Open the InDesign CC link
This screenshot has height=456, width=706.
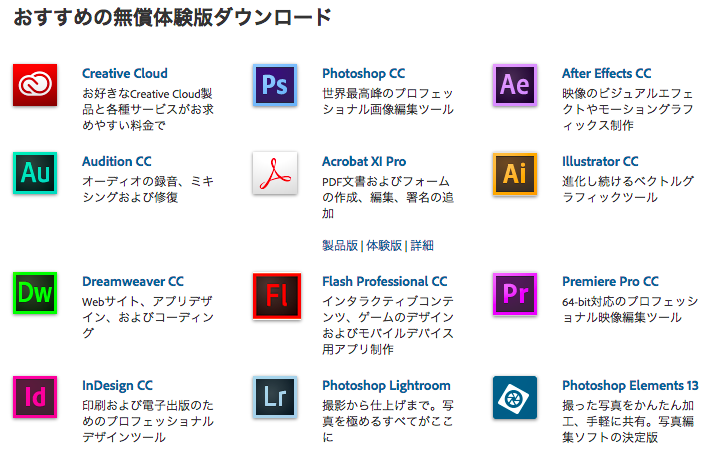click(117, 385)
